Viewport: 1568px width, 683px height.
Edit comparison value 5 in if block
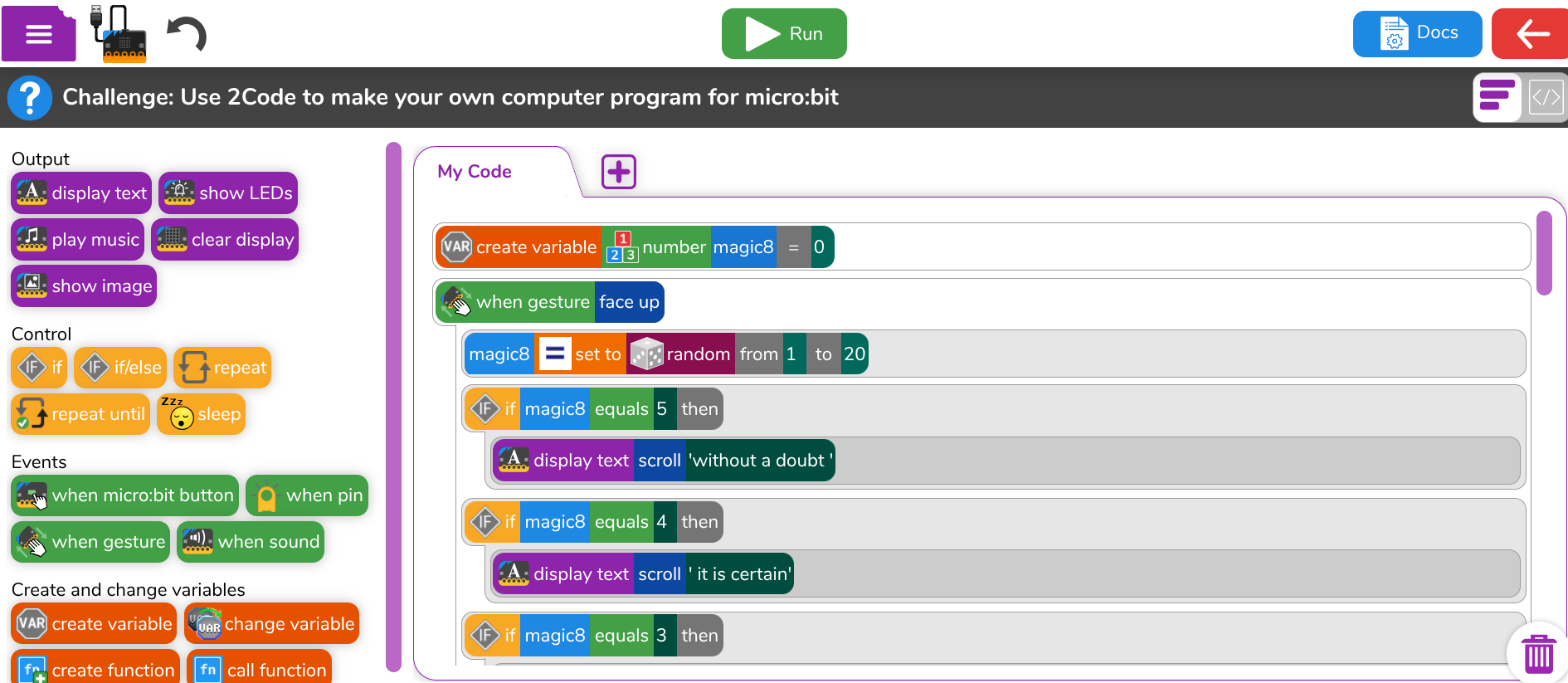point(664,409)
